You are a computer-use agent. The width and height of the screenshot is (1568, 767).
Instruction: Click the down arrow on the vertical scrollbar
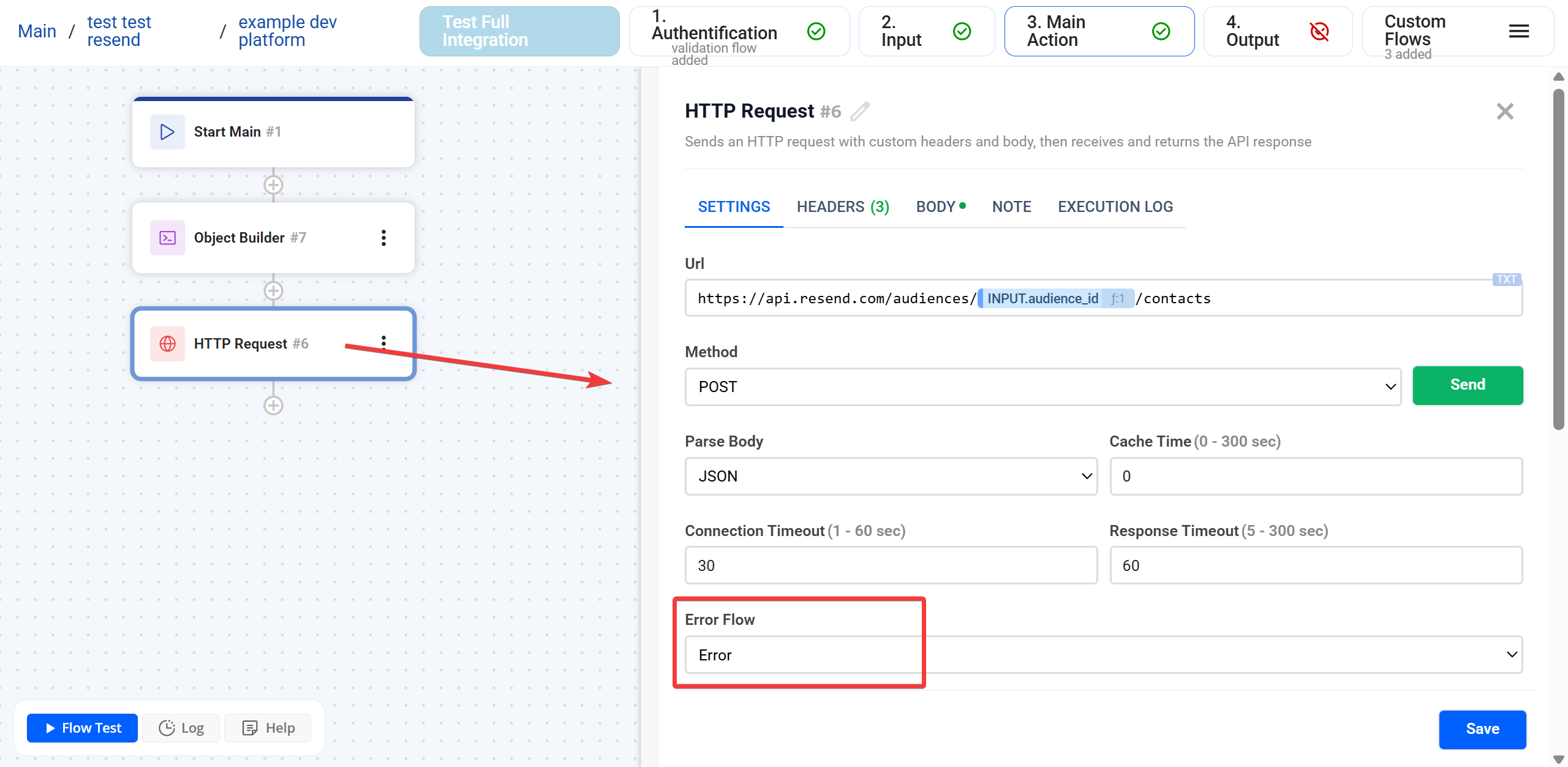[1559, 758]
